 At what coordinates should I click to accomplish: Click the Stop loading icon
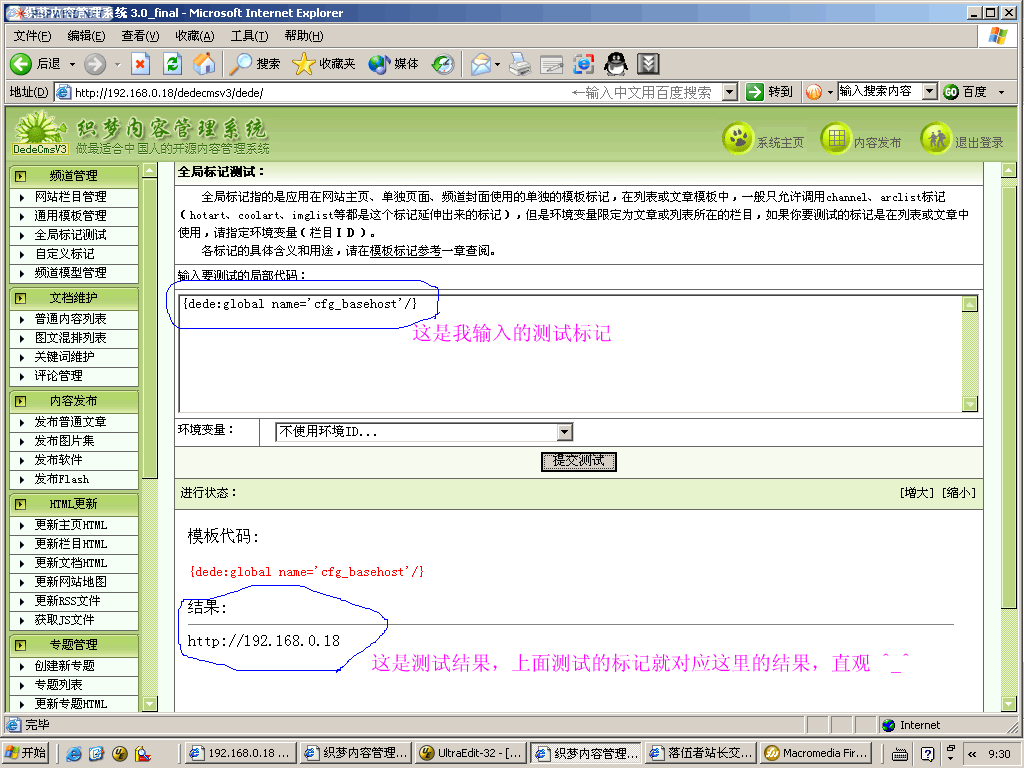pos(140,64)
